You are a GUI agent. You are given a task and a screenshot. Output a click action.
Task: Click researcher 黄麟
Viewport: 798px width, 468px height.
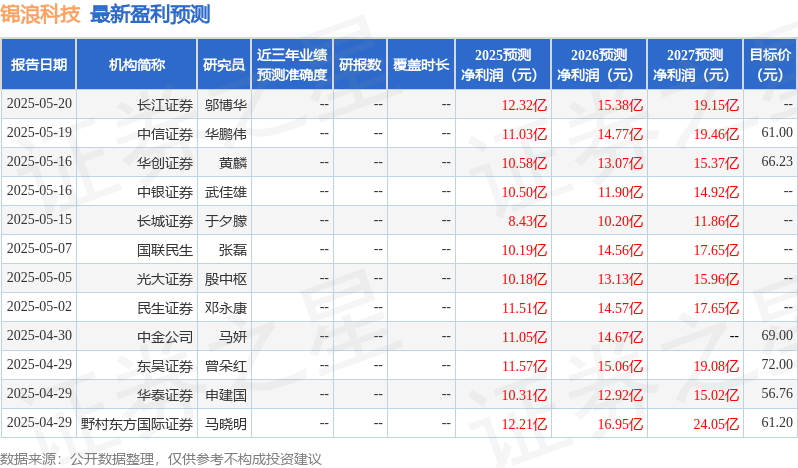tap(233, 163)
